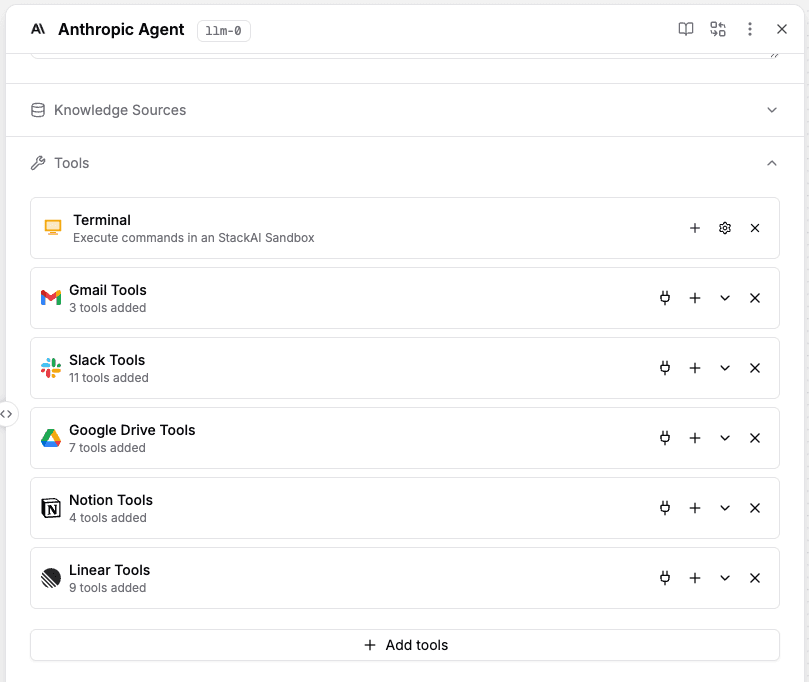Click the llm-0 node label badge
This screenshot has width=809, height=682.
click(x=223, y=31)
